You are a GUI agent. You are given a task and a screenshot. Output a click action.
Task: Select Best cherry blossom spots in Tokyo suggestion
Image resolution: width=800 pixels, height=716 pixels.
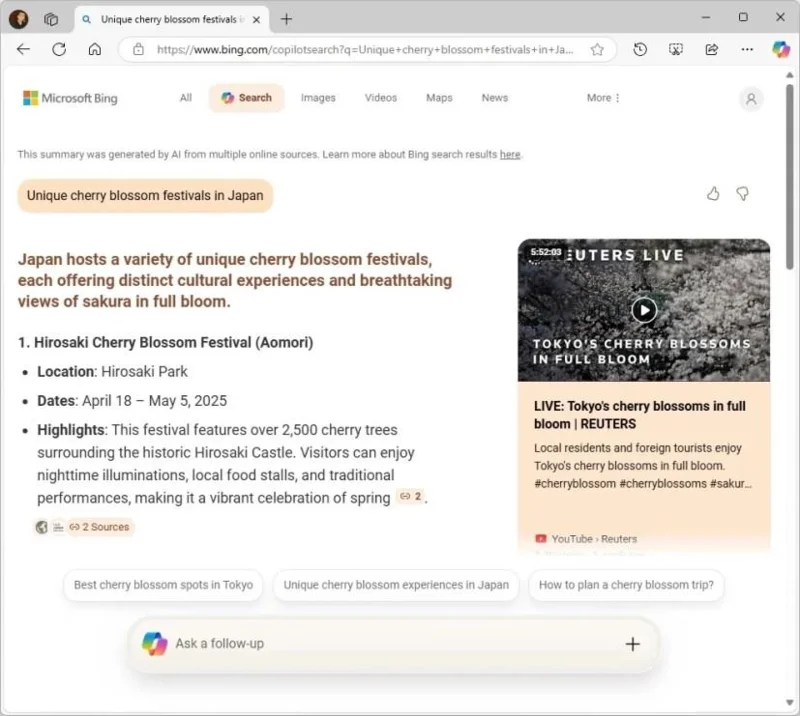[163, 585]
